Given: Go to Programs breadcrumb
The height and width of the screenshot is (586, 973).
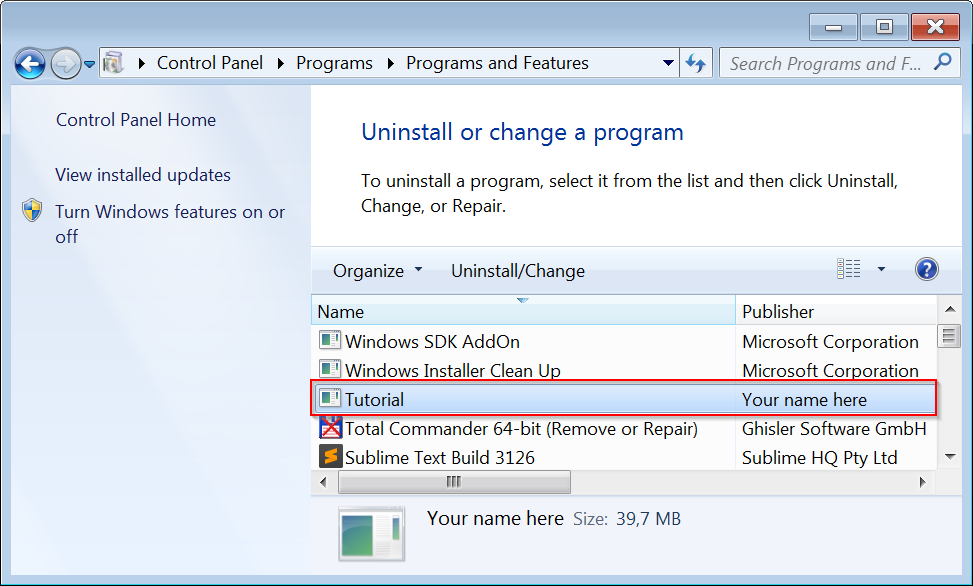Looking at the screenshot, I should [334, 63].
